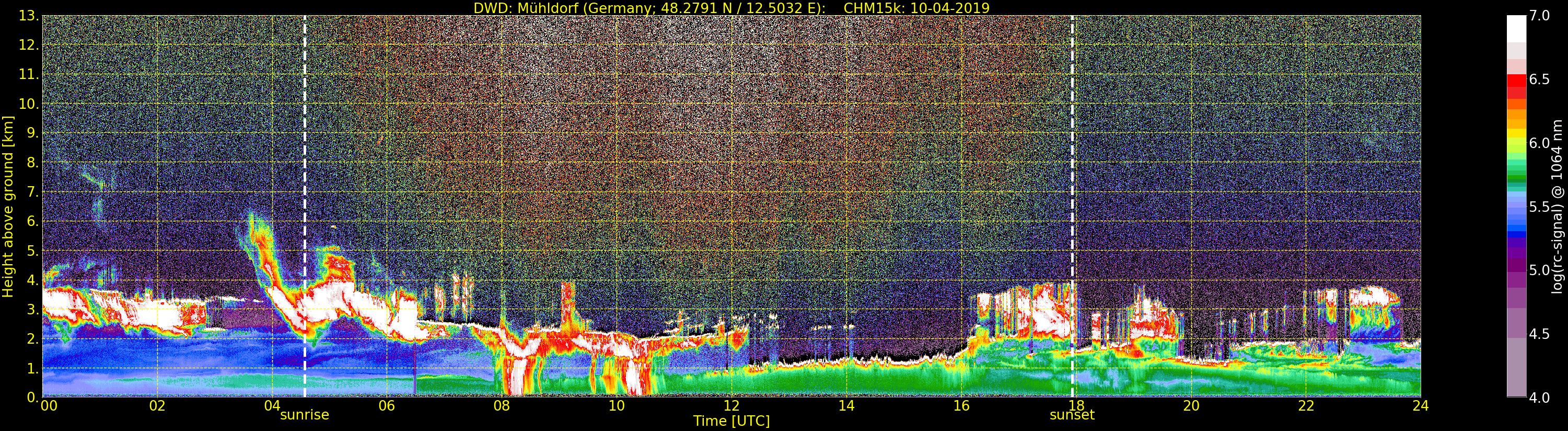
Task: Click the y-axis tick label '8.'
Action: pos(32,163)
